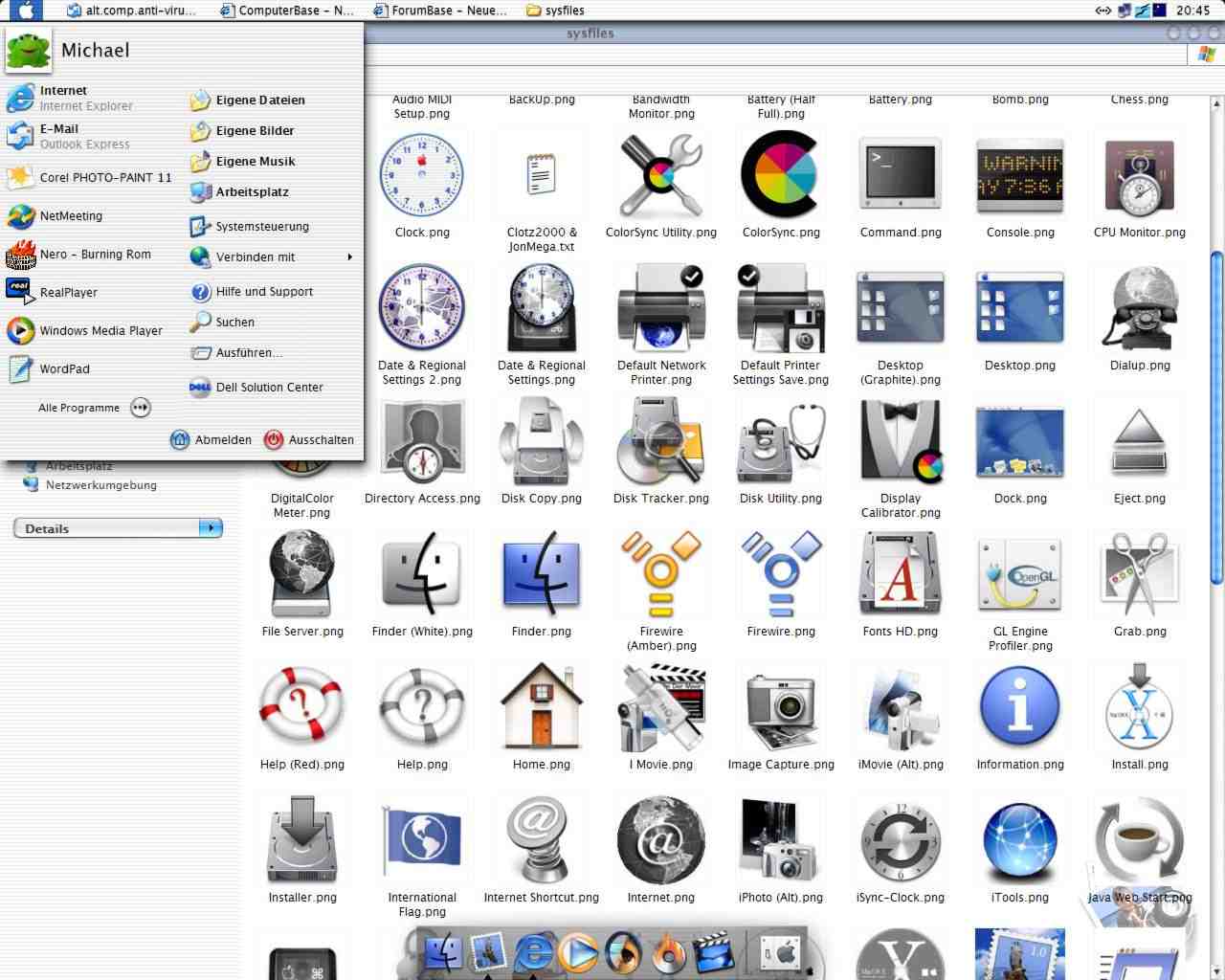Open Eigene Dateien folder

tap(248, 100)
